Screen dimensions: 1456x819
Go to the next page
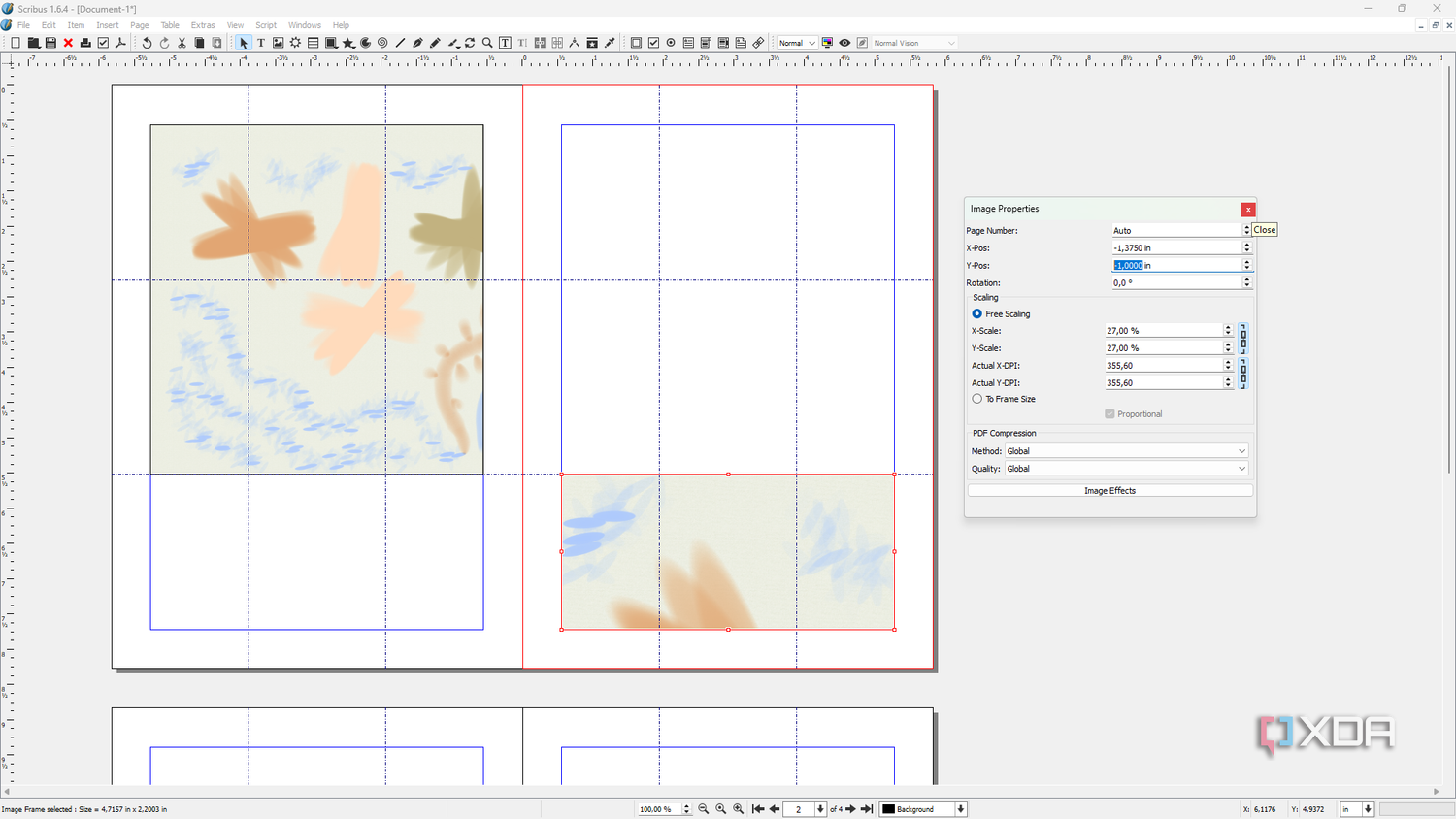(x=851, y=809)
